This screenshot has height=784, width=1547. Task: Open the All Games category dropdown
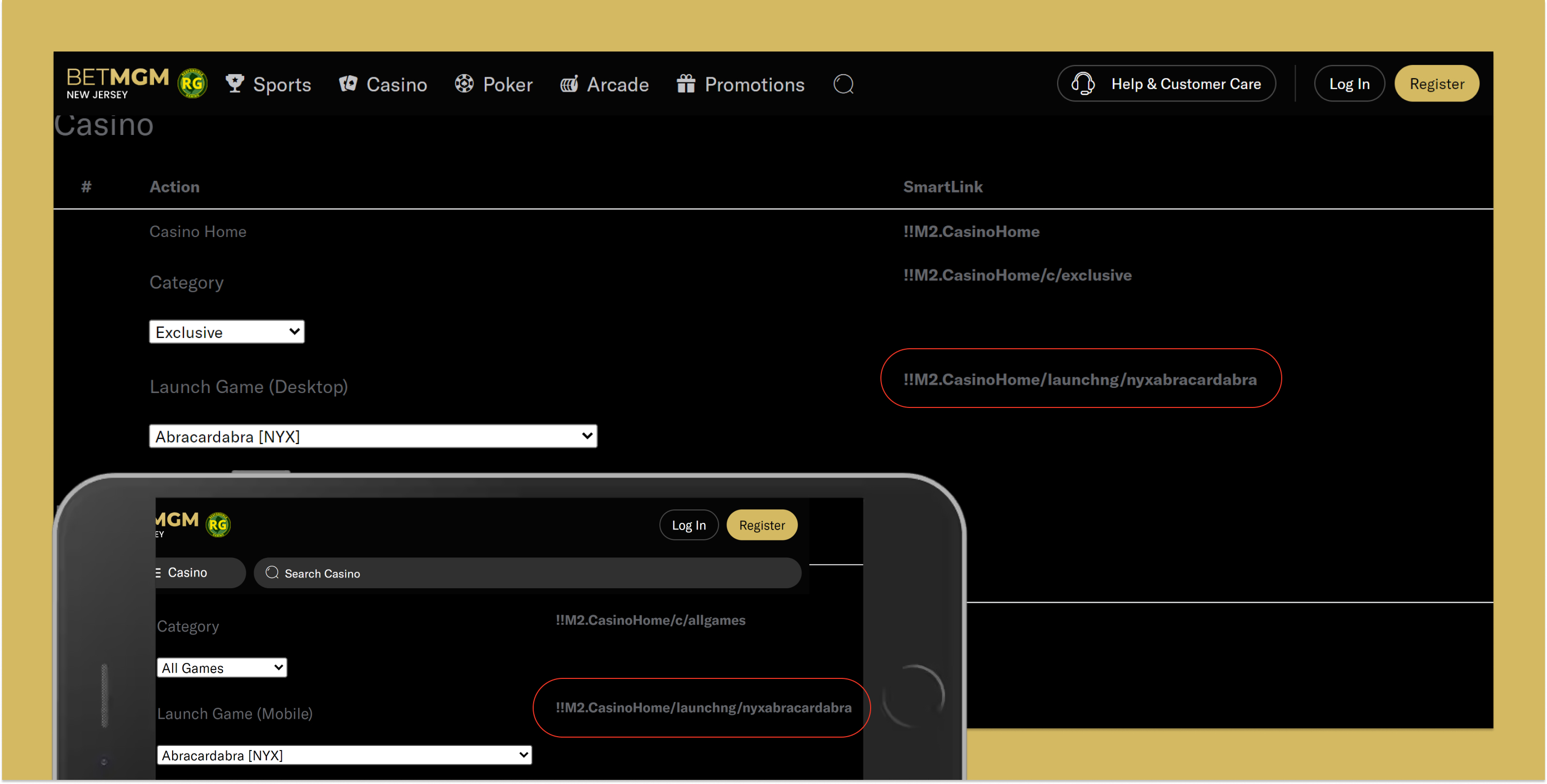(222, 668)
